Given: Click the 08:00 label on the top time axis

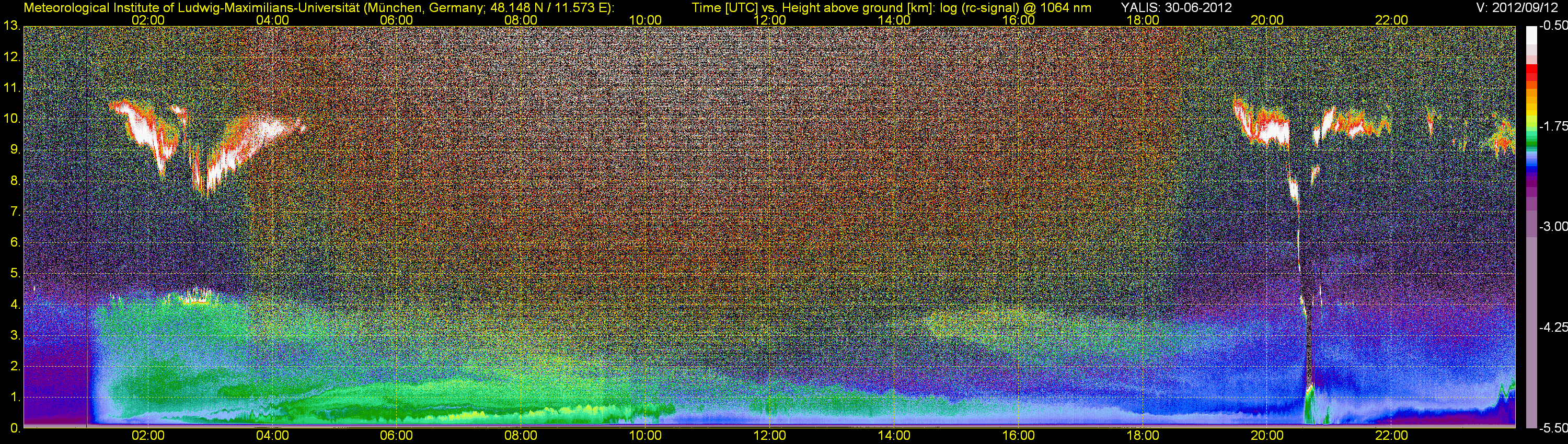Looking at the screenshot, I should pyautogui.click(x=521, y=20).
